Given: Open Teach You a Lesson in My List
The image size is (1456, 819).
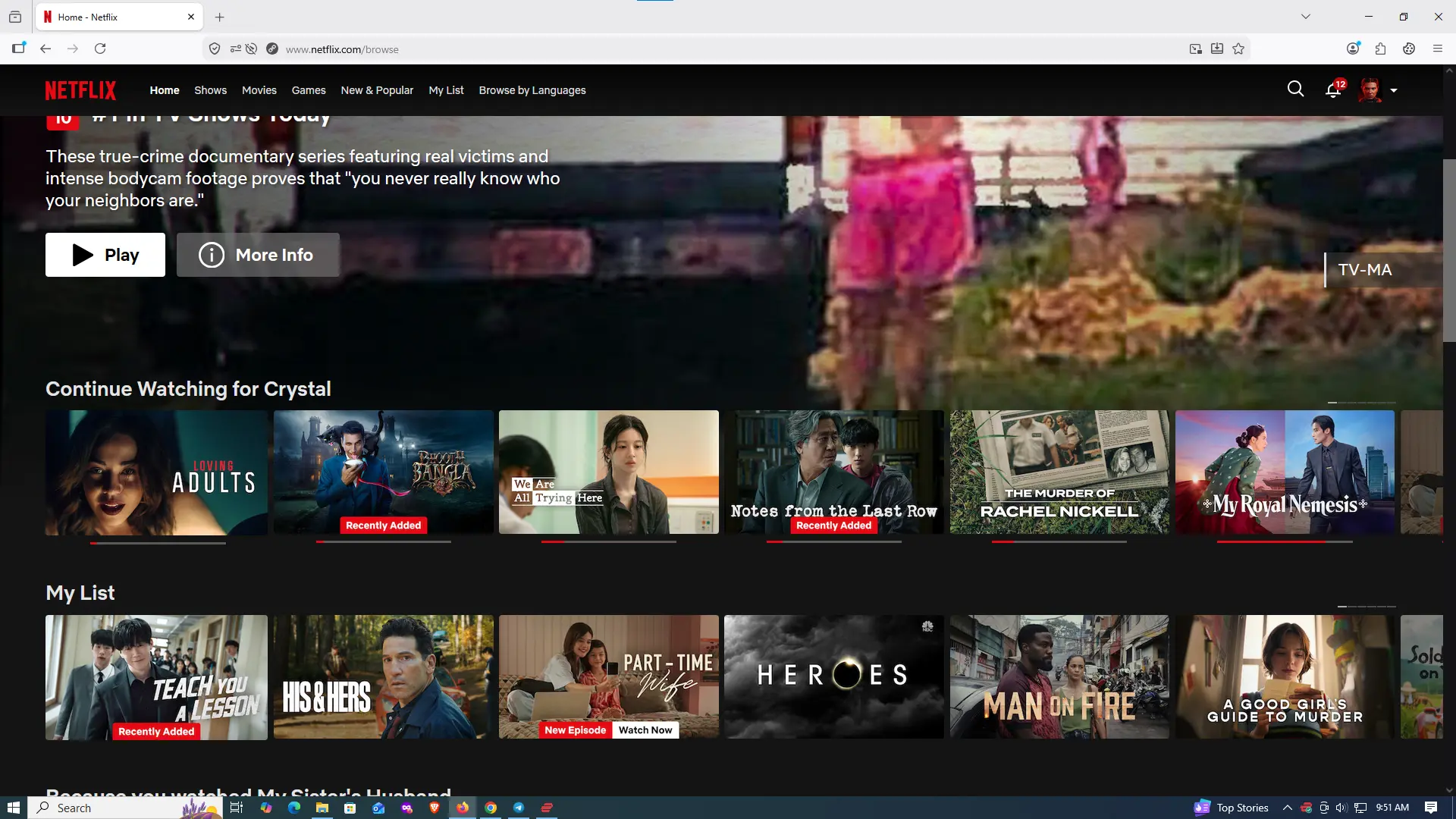Looking at the screenshot, I should click(x=156, y=677).
